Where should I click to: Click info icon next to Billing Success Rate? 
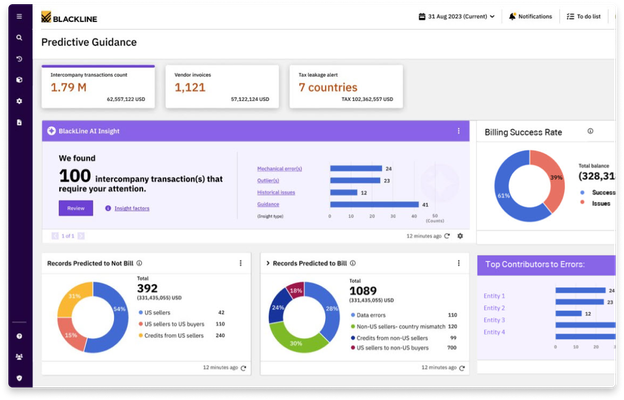pos(590,131)
